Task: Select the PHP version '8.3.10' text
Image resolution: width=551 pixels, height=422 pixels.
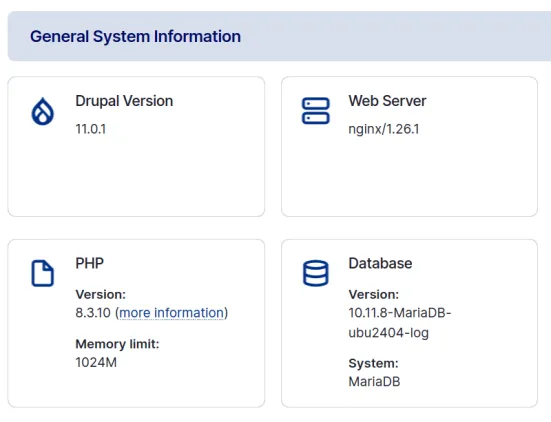Action: click(x=93, y=313)
